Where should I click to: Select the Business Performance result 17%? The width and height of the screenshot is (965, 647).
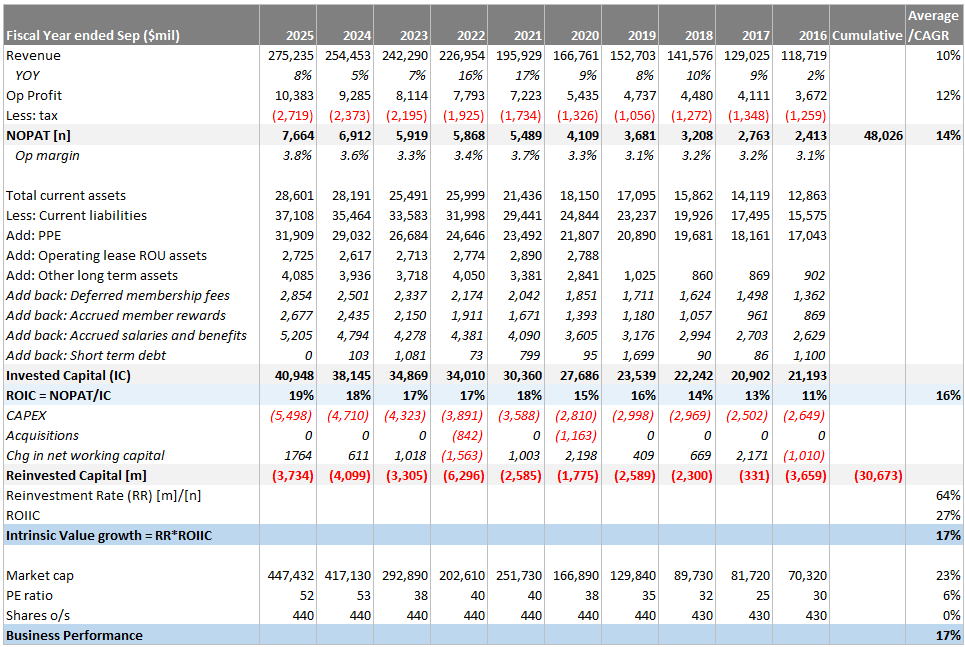pos(948,635)
